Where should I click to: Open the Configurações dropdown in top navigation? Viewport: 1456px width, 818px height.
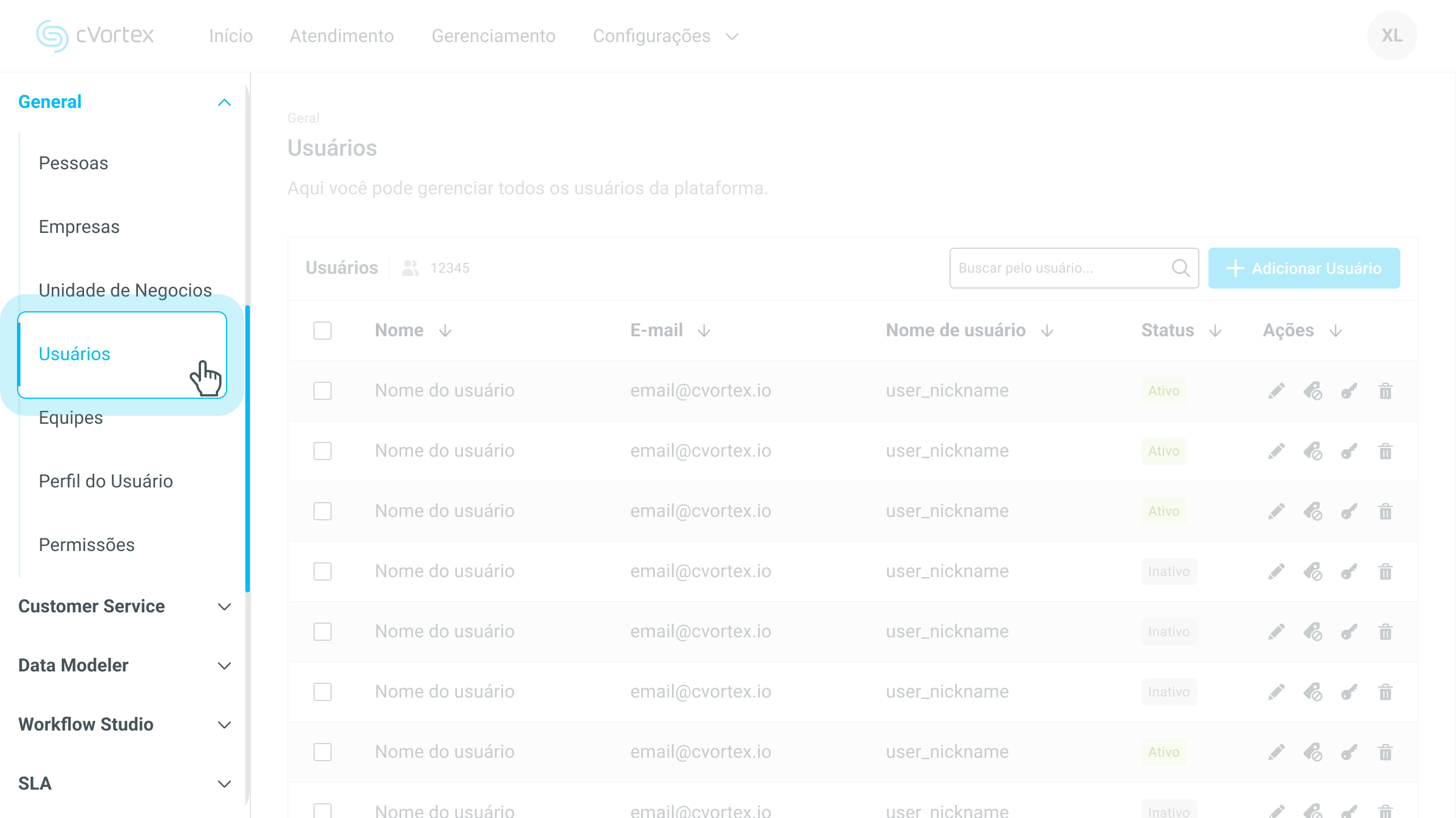[666, 36]
